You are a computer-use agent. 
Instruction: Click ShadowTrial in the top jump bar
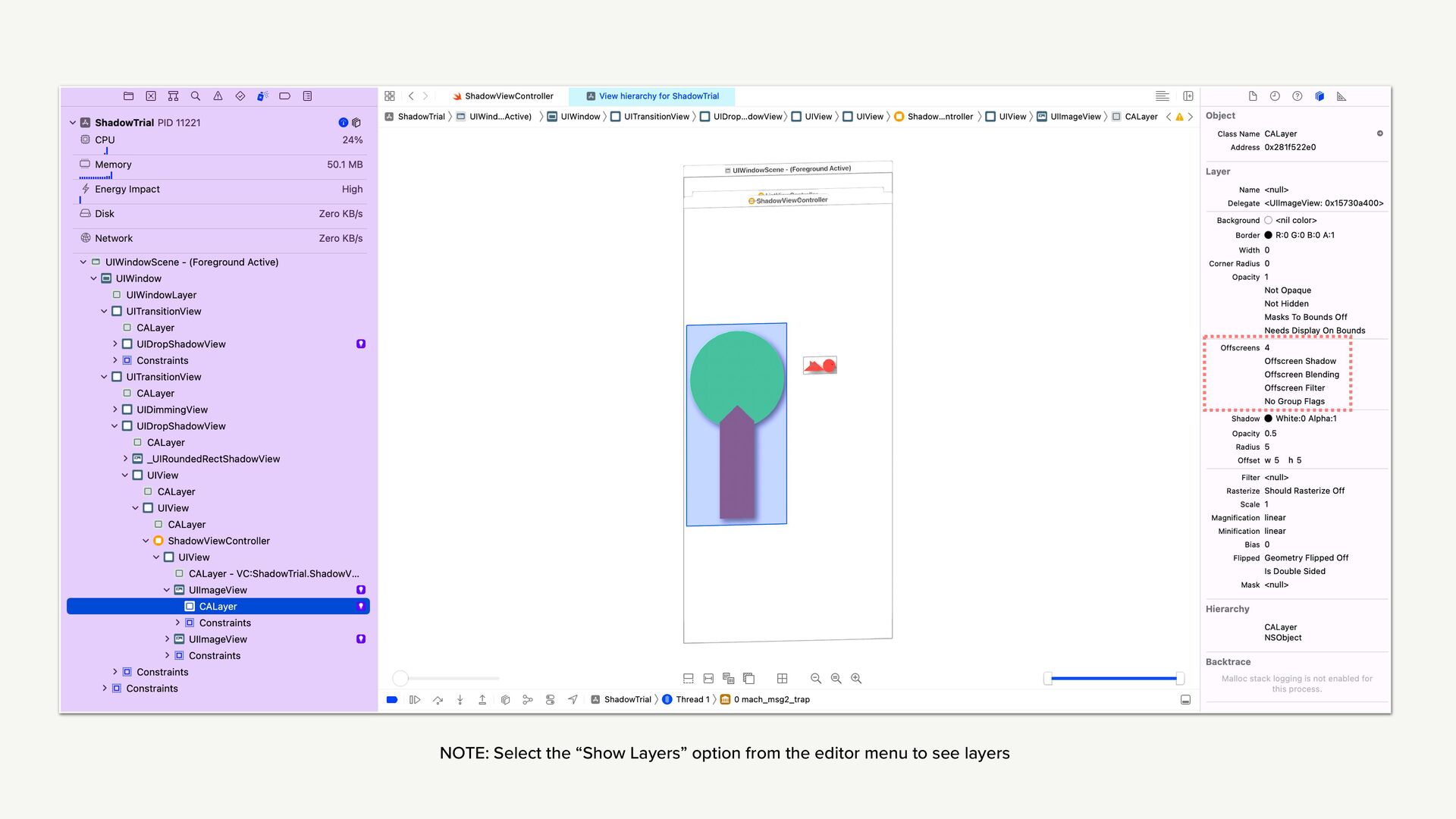pos(415,117)
